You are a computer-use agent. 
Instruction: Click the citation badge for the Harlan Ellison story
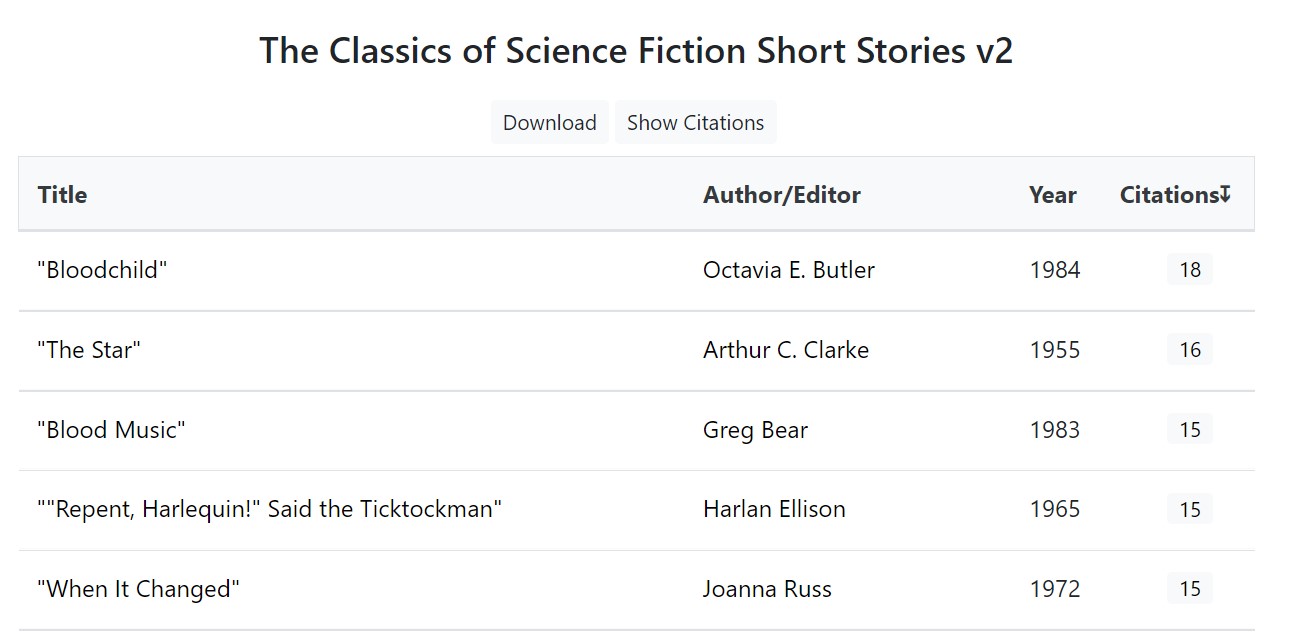coord(1189,509)
